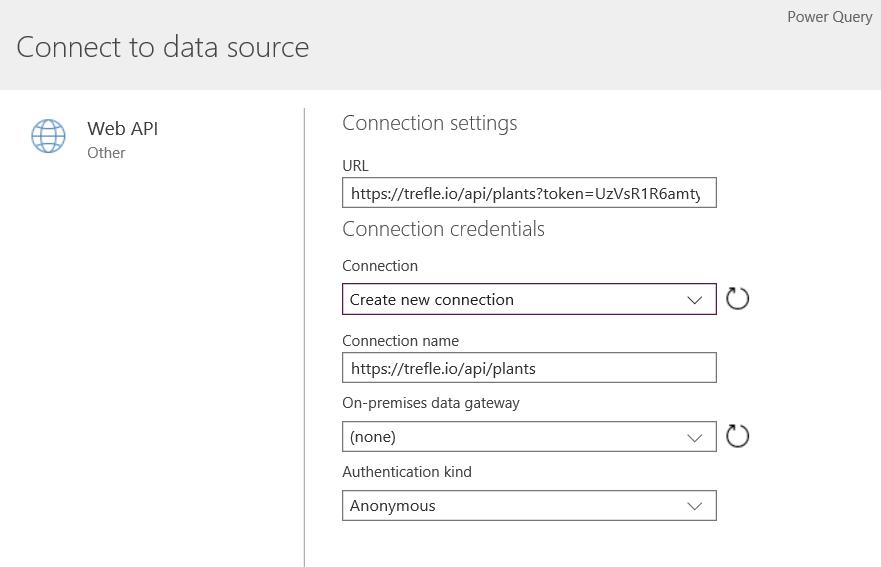The image size is (881, 567).
Task: Click the 'Anonymous' authentication value
Action: (x=392, y=506)
